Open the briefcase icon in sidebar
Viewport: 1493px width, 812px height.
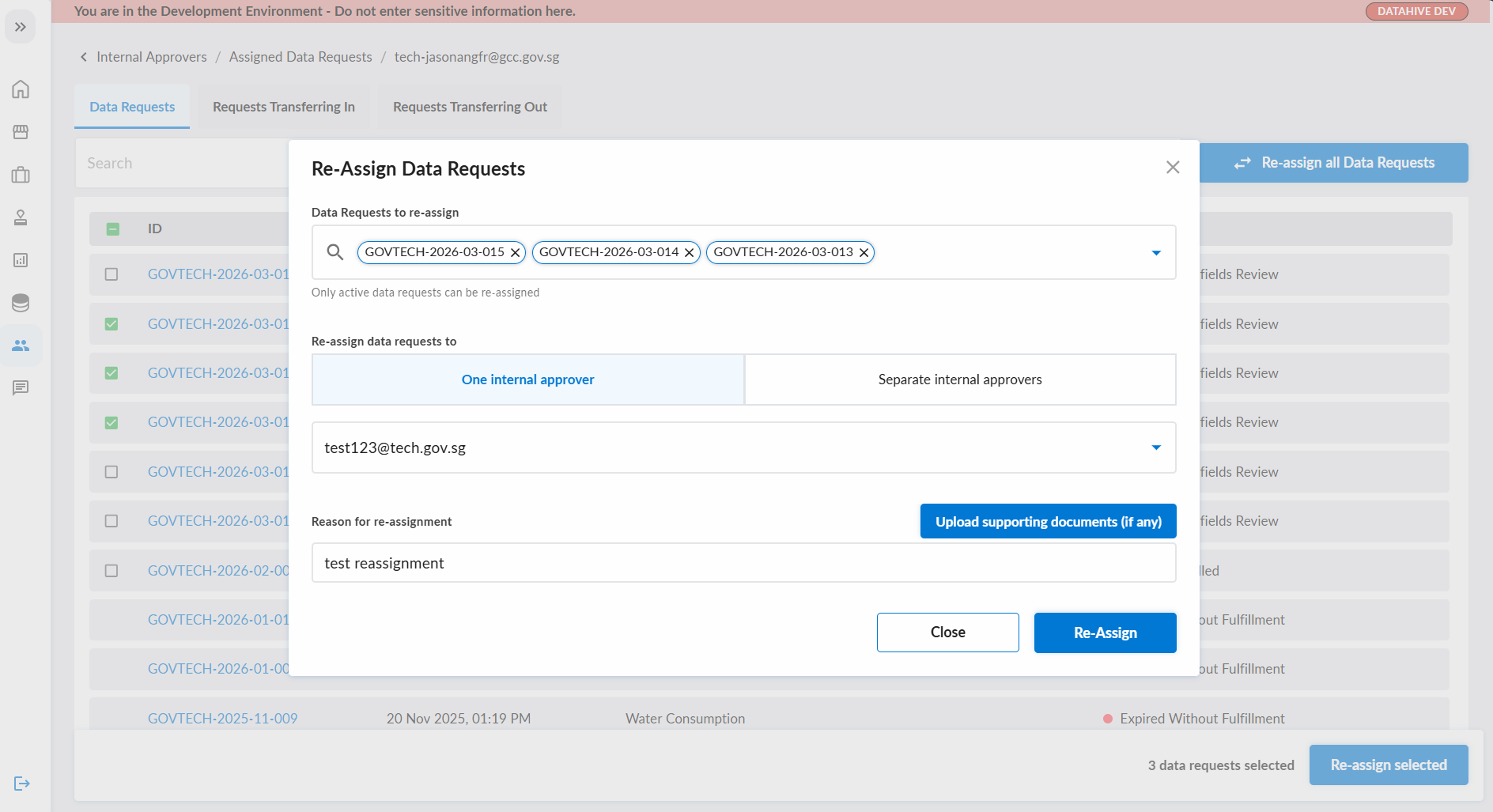(21, 175)
